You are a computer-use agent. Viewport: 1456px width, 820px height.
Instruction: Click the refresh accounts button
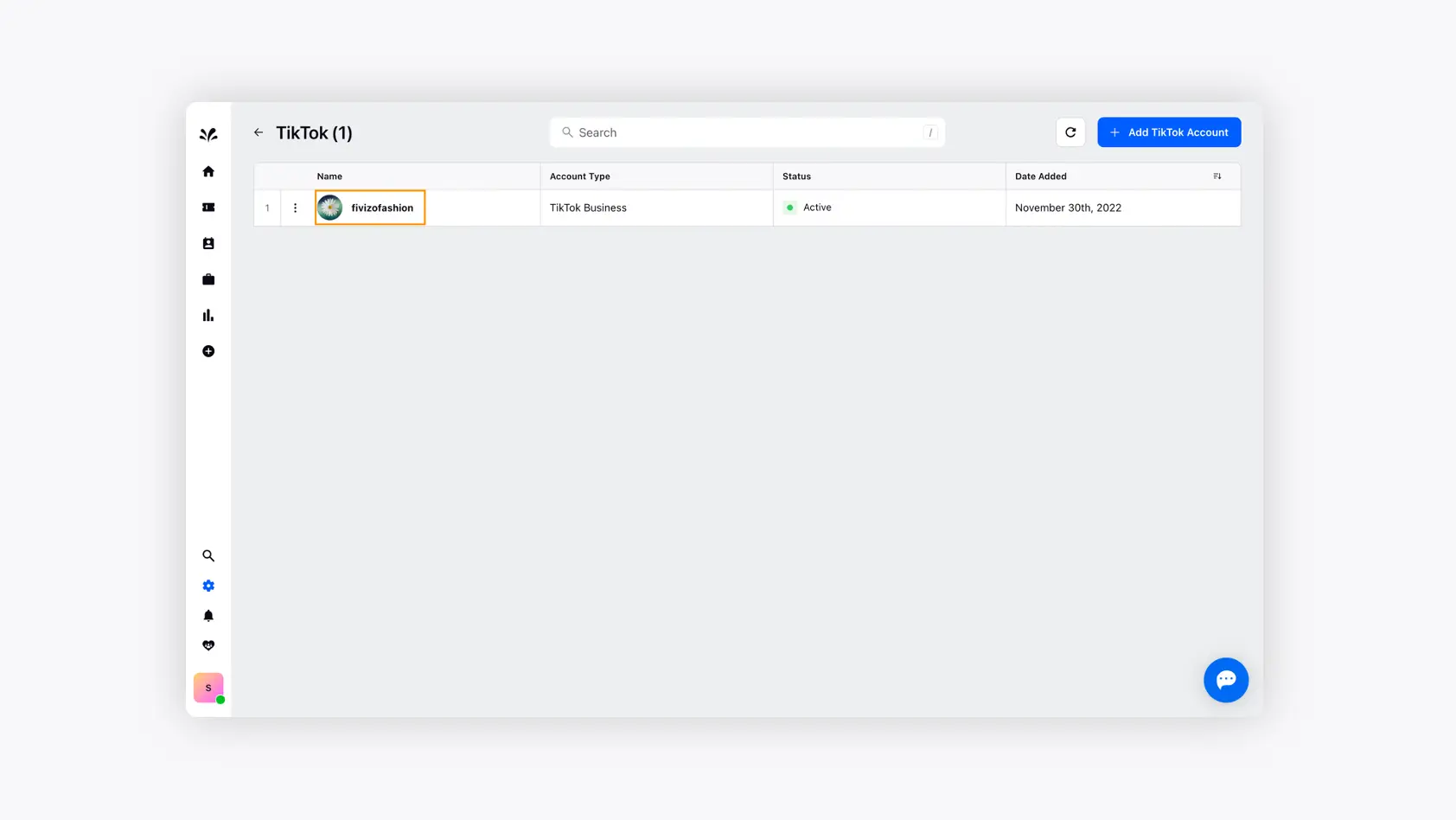(x=1070, y=132)
